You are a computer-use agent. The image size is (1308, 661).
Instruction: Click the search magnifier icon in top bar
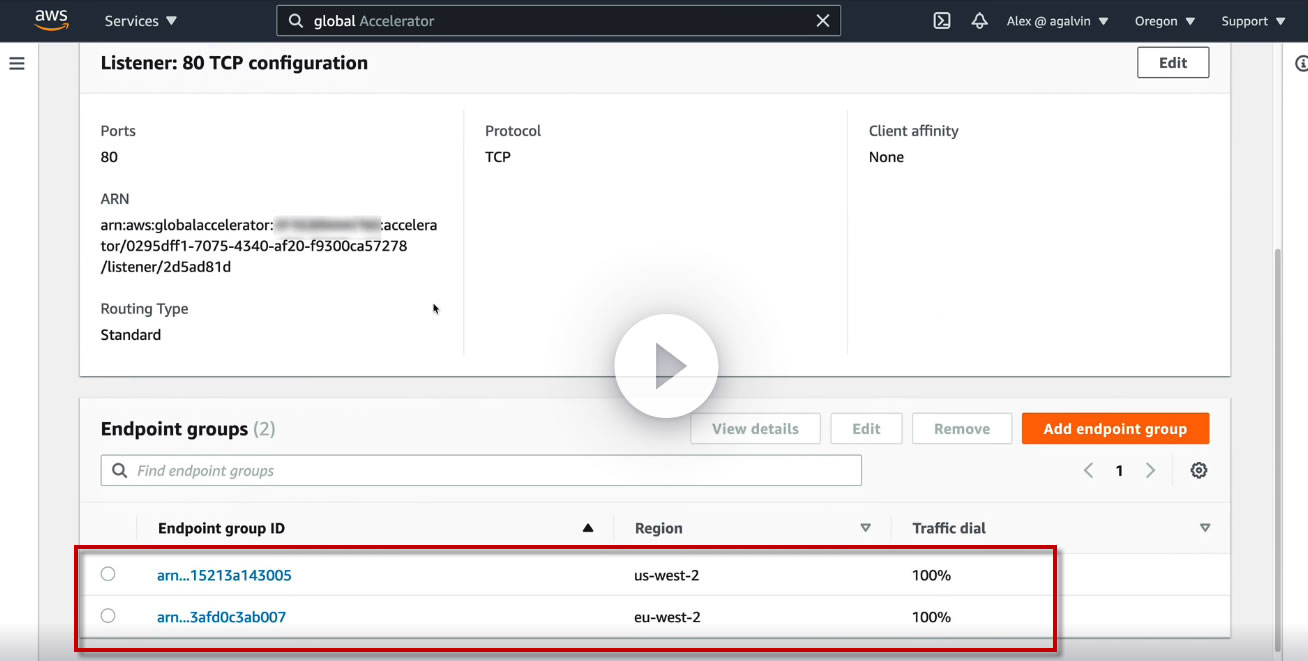[296, 21]
